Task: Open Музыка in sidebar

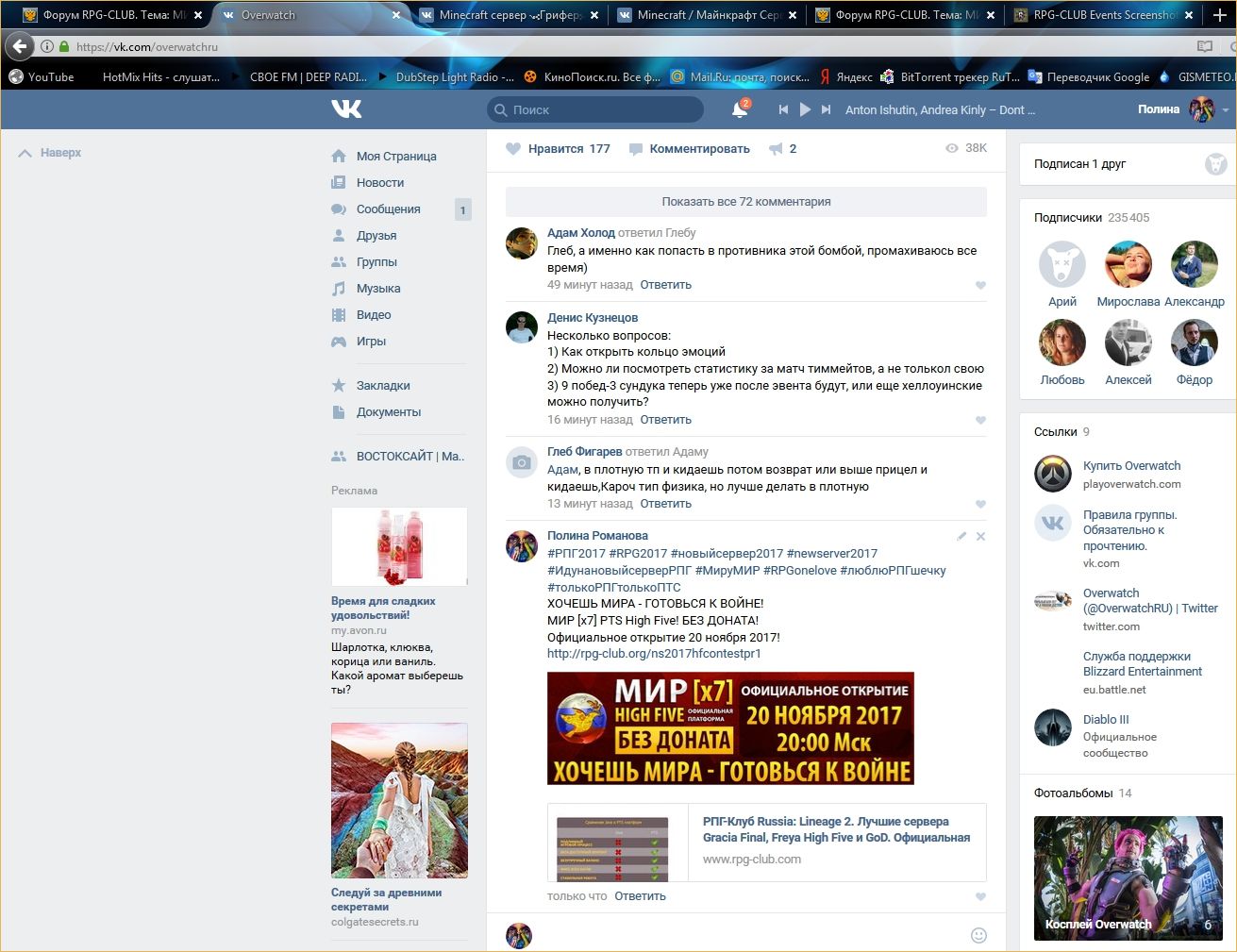Action: coord(378,289)
